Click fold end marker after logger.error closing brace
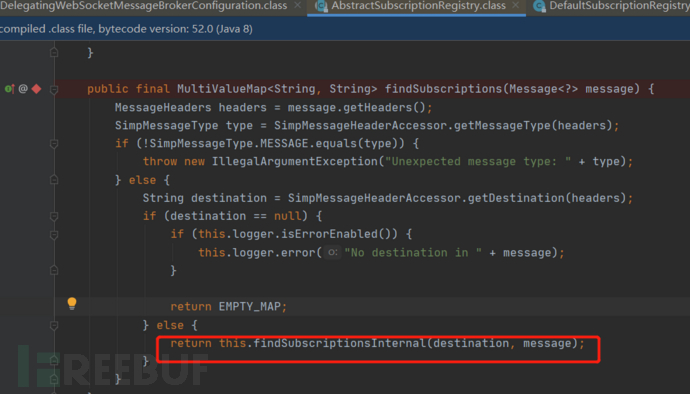 (x=54, y=270)
